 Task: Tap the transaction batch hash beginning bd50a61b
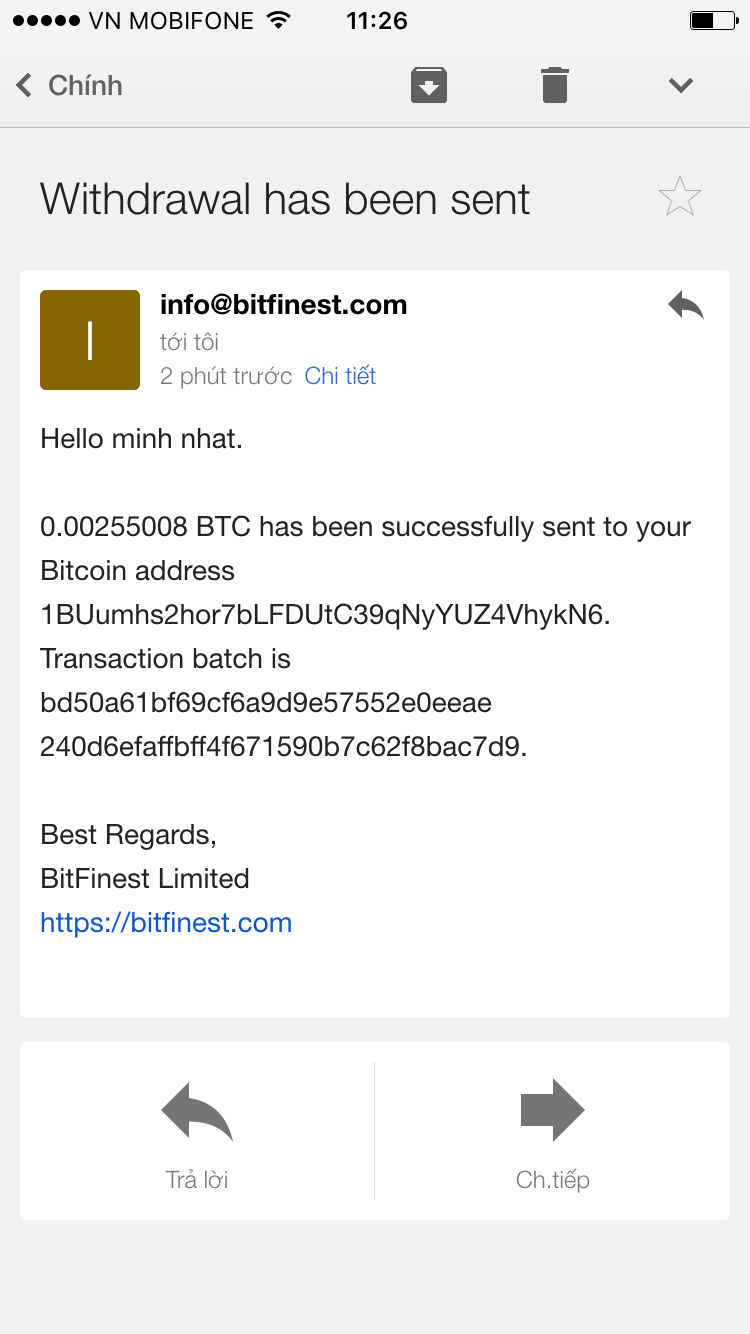coord(266,703)
